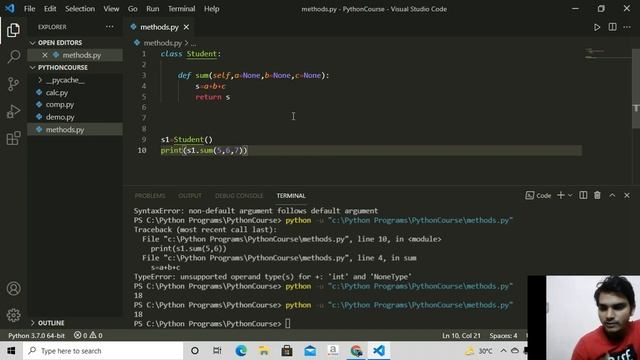Select the methods.py editor tab
This screenshot has height=360, width=640.
159,27
